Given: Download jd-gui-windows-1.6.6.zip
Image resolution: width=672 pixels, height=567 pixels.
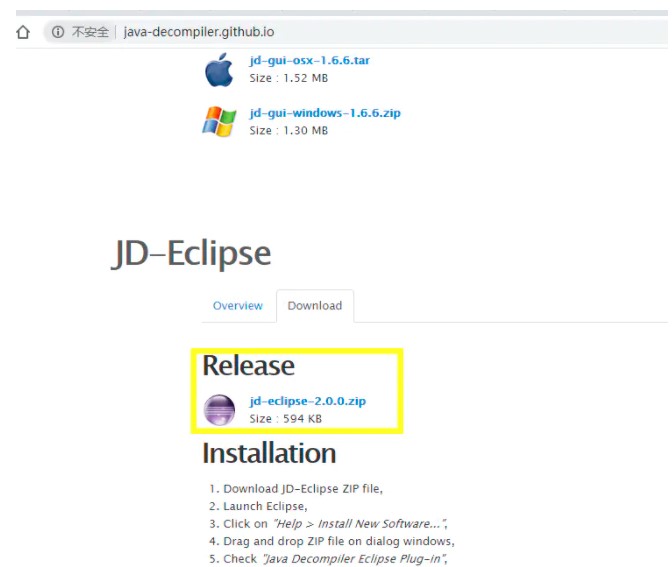Looking at the screenshot, I should pyautogui.click(x=324, y=113).
